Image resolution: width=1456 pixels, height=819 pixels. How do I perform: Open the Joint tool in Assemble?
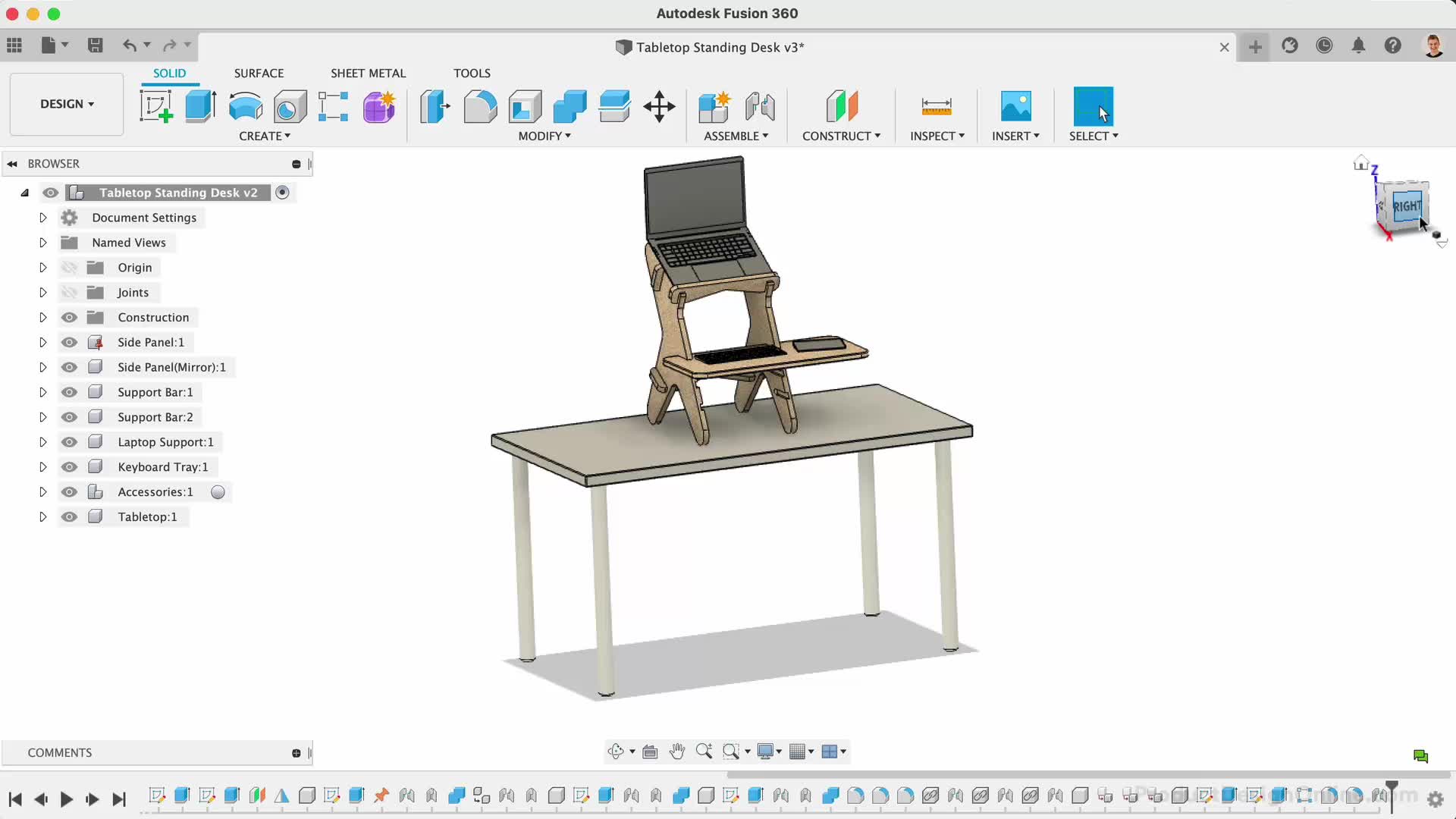pyautogui.click(x=760, y=106)
